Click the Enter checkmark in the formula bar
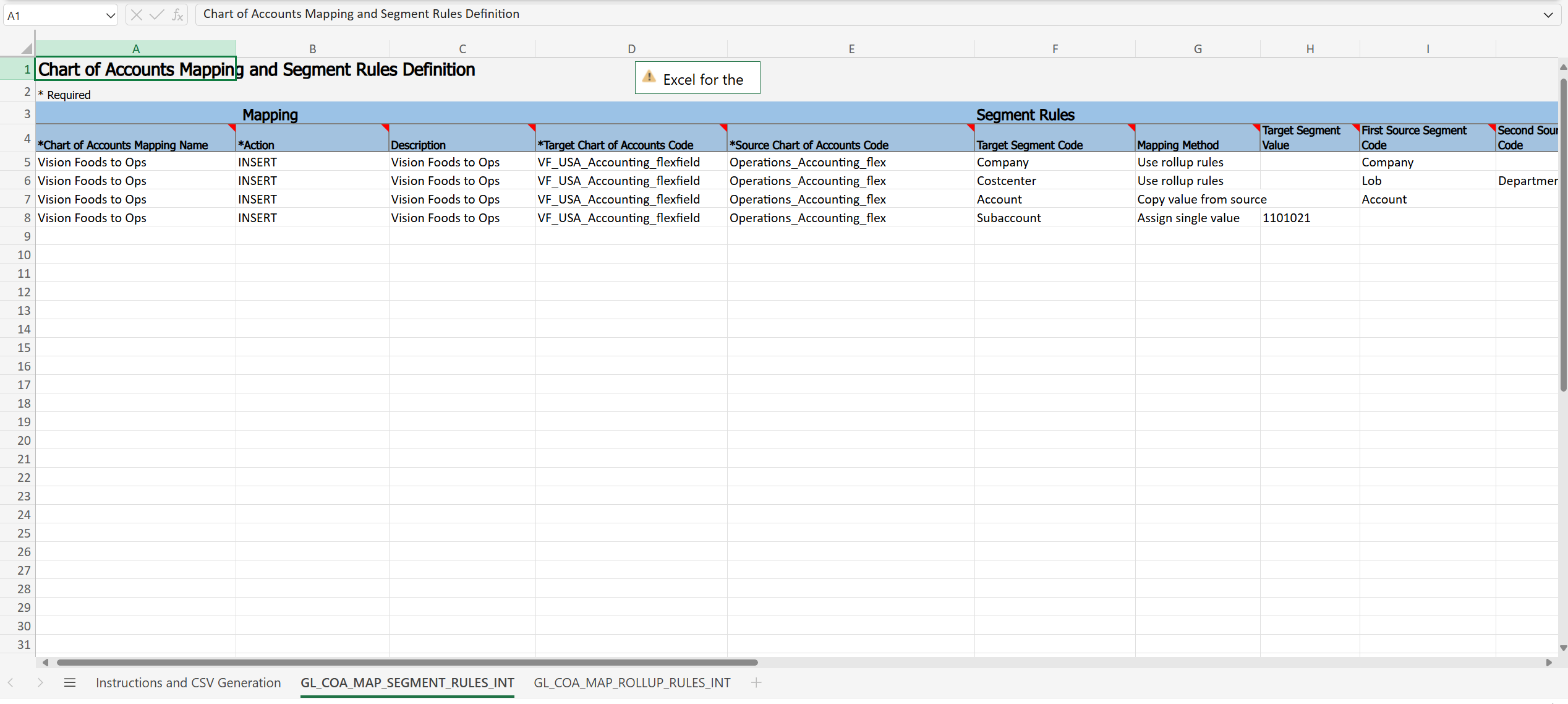Image resolution: width=1568 pixels, height=704 pixels. click(156, 14)
